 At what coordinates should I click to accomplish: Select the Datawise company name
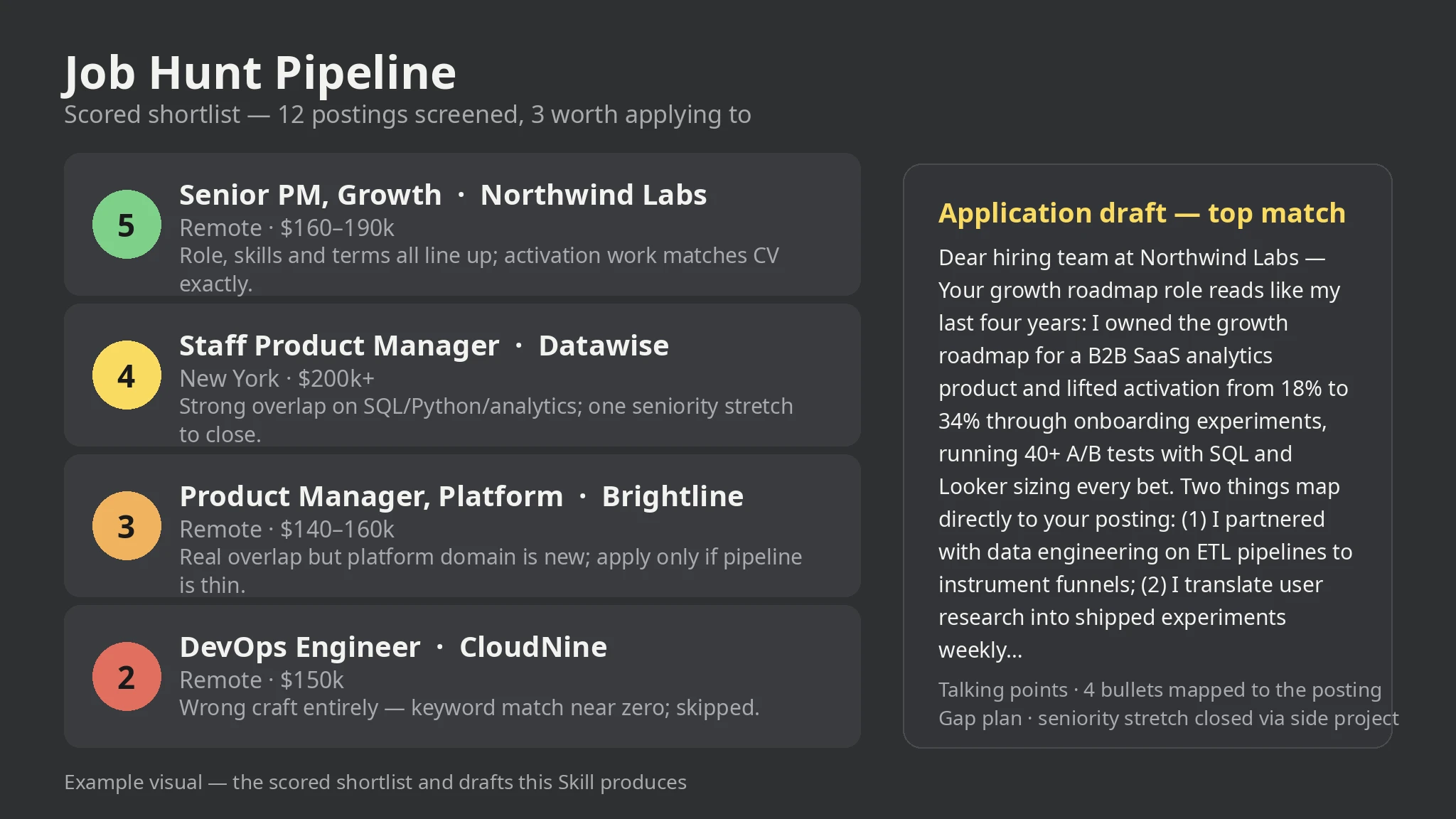[x=604, y=346]
